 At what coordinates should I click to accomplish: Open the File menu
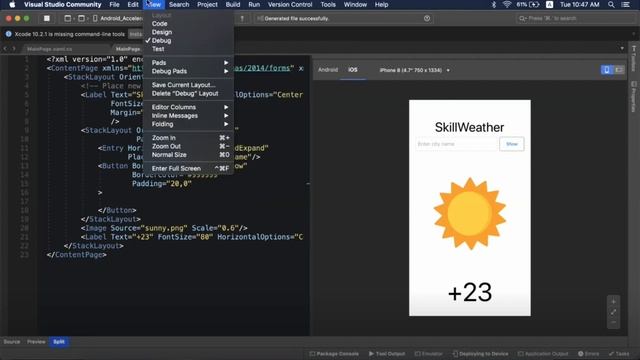click(x=114, y=4)
